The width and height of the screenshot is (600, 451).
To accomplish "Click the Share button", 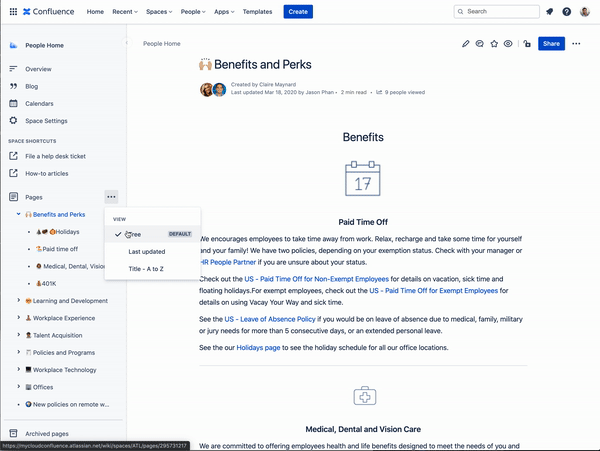I will [x=551, y=44].
